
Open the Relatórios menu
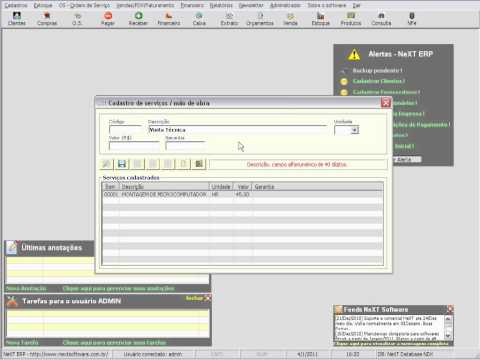(221, 5)
